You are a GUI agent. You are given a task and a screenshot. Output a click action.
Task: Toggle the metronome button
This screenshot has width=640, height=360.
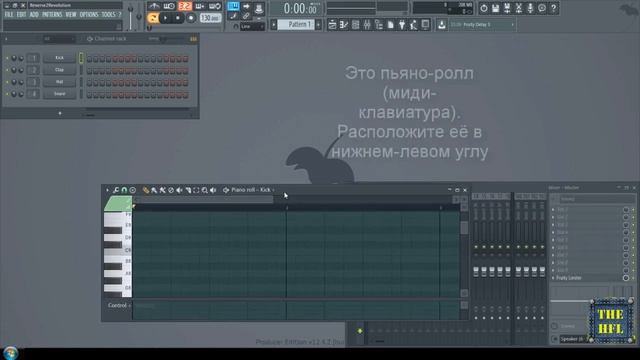point(154,6)
